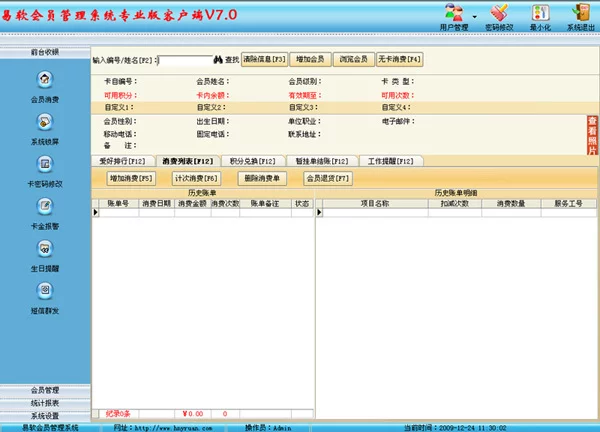Open 卡密码修改 sidebar icon
The height and width of the screenshot is (432, 600).
pyautogui.click(x=45, y=164)
